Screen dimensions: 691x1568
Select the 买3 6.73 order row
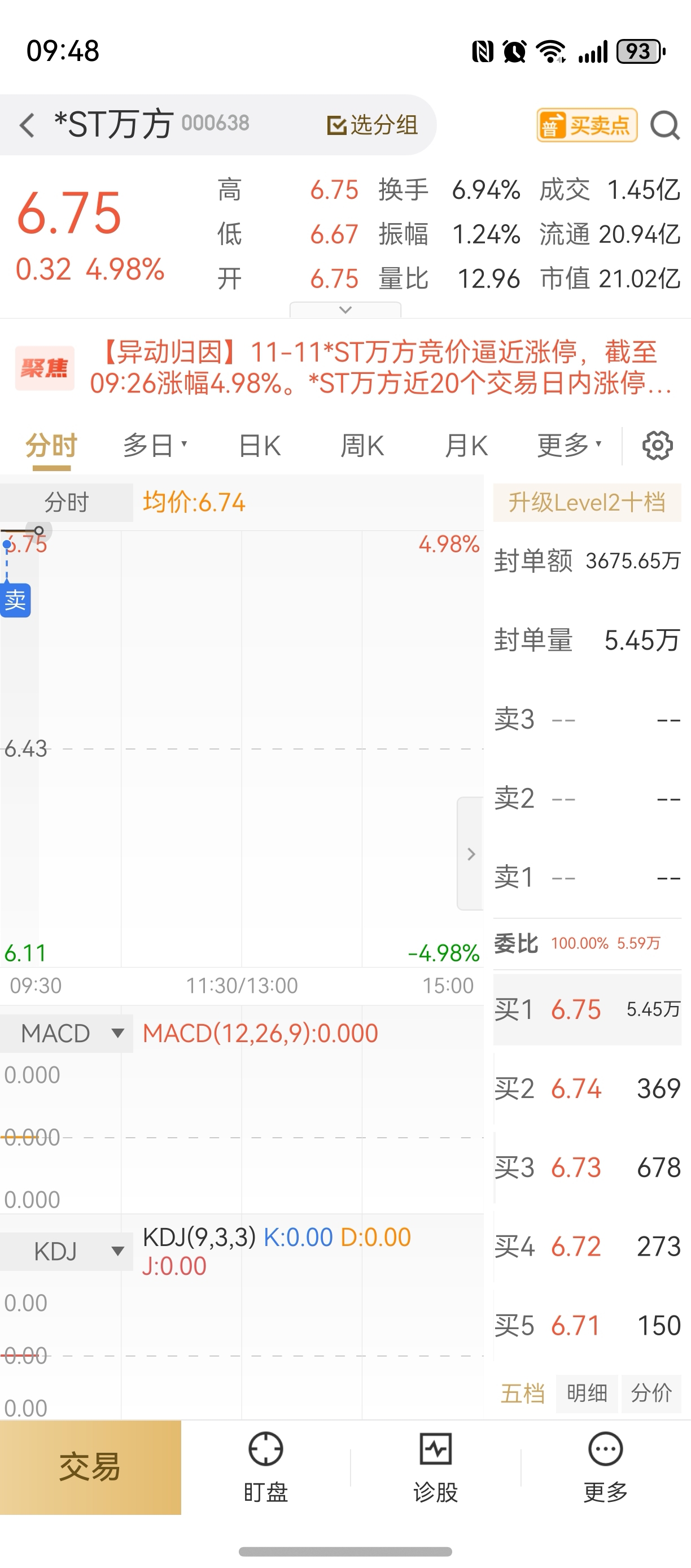[x=587, y=1168]
